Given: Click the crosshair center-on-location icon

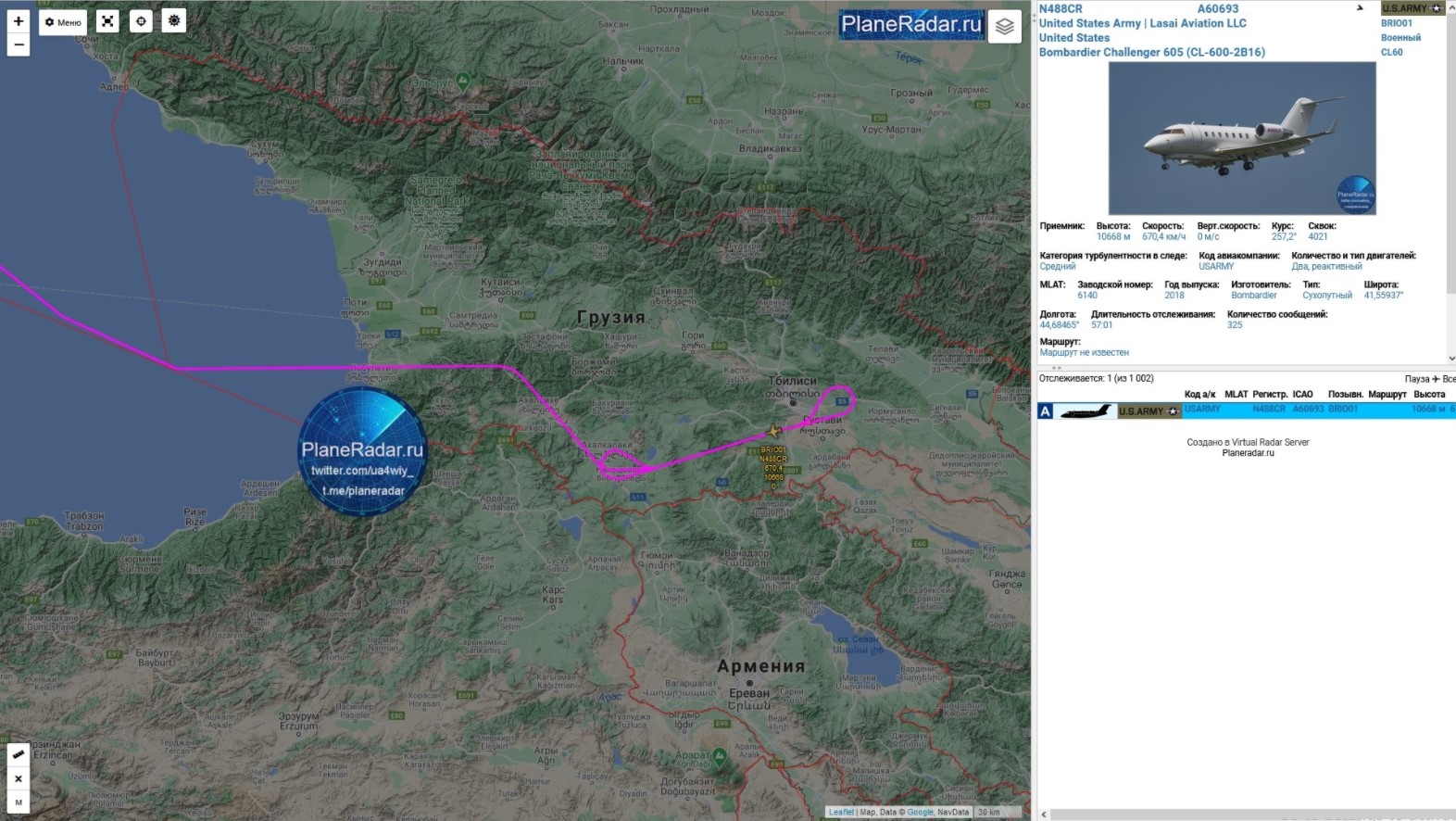Looking at the screenshot, I should click(141, 21).
